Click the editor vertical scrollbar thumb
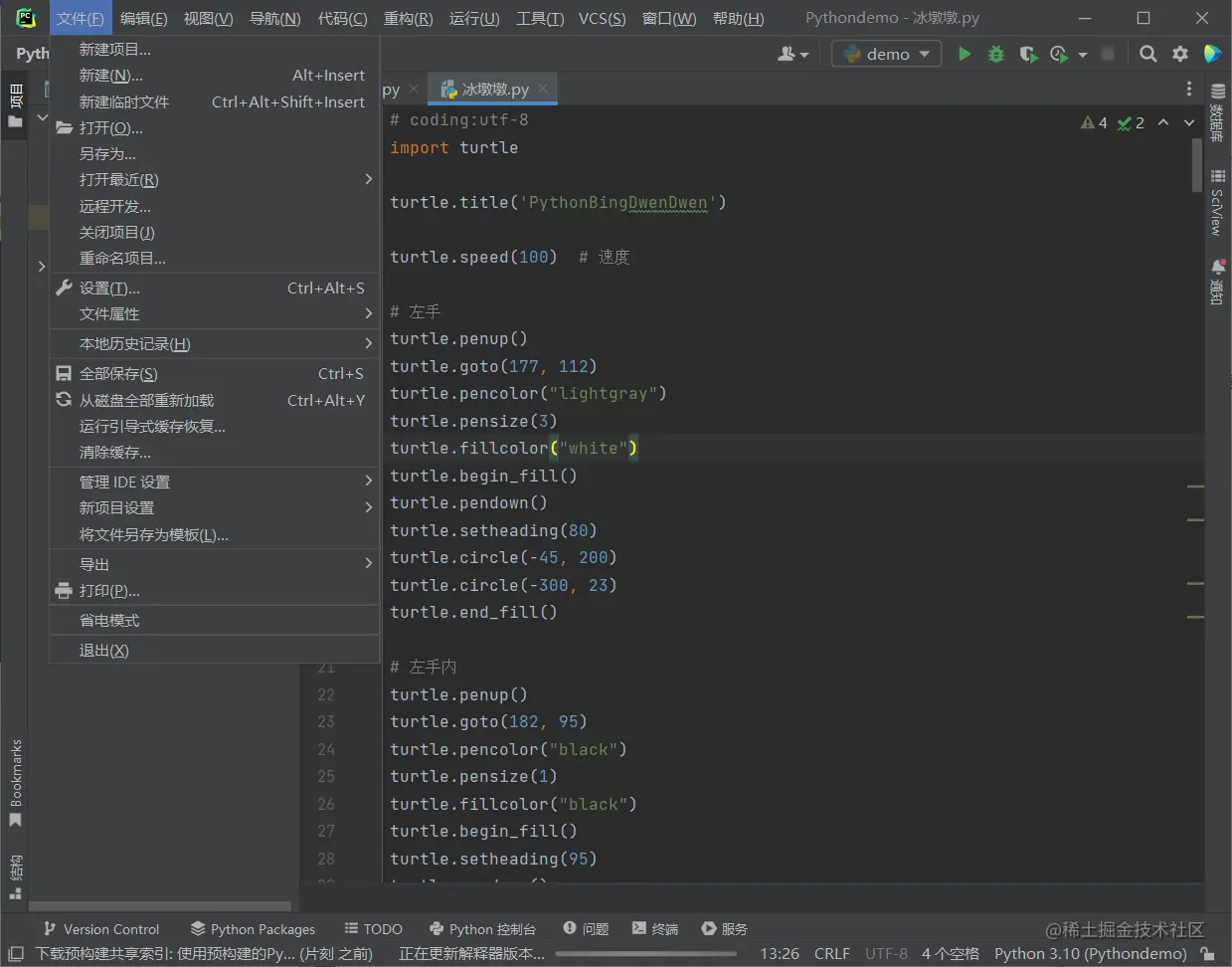Viewport: 1232px width, 967px height. [x=1196, y=164]
